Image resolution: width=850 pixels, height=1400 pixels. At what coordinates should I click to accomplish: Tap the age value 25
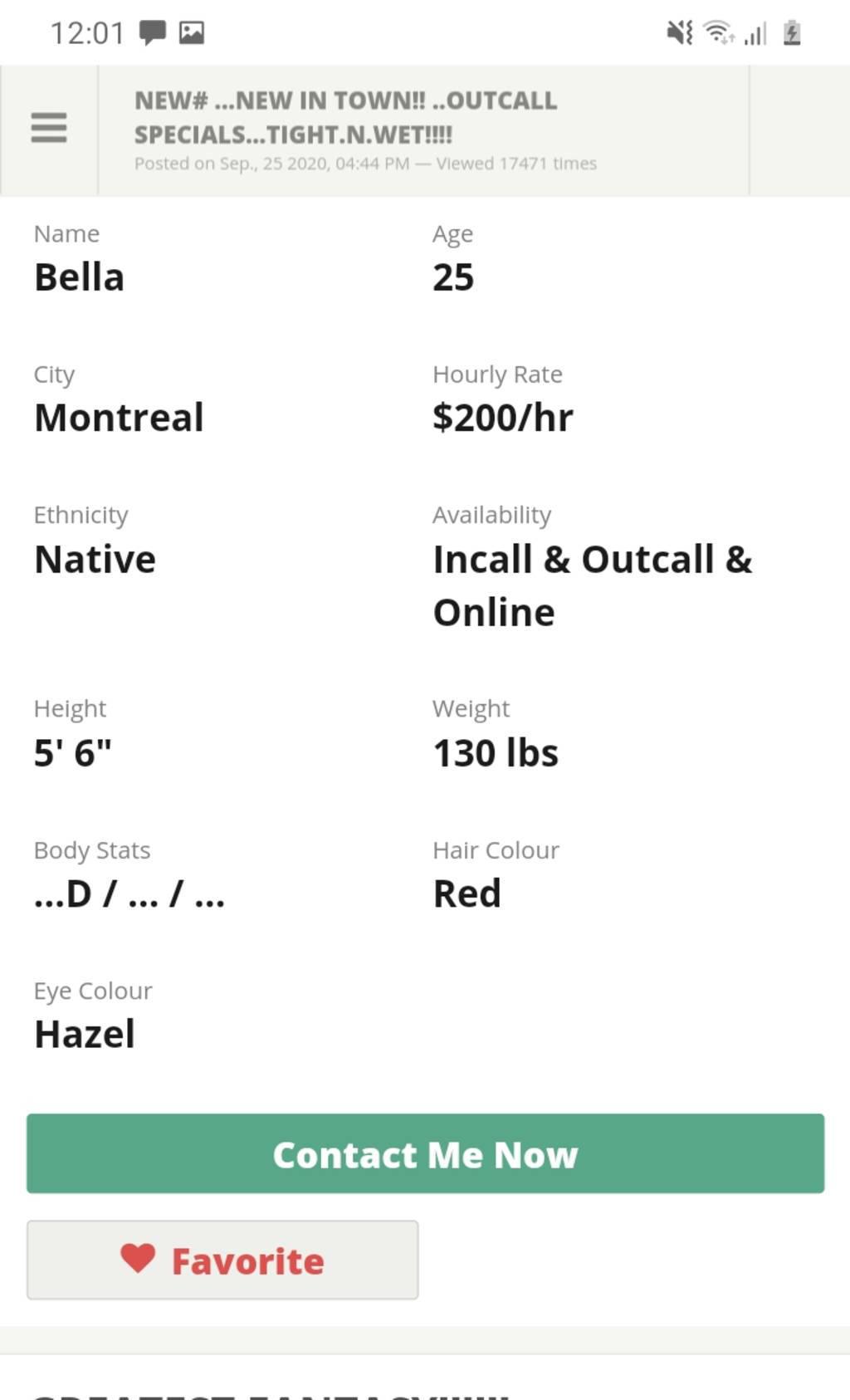[453, 277]
